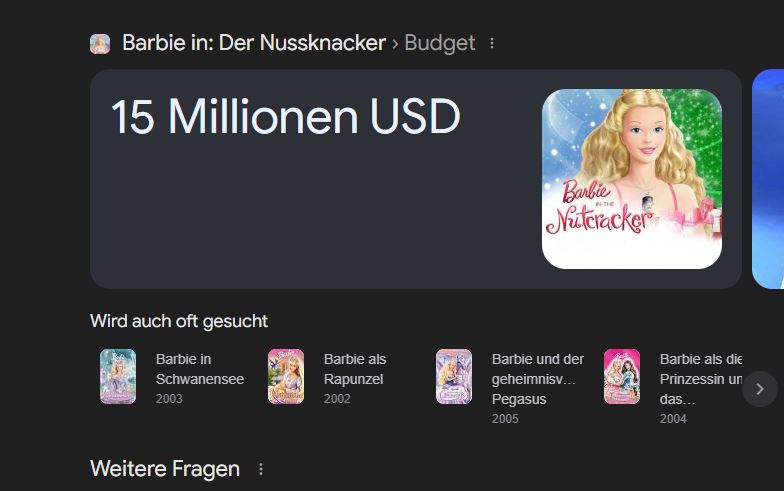Click next arrow in related movies carousel
Screen dimensions: 784x491
click(x=760, y=389)
